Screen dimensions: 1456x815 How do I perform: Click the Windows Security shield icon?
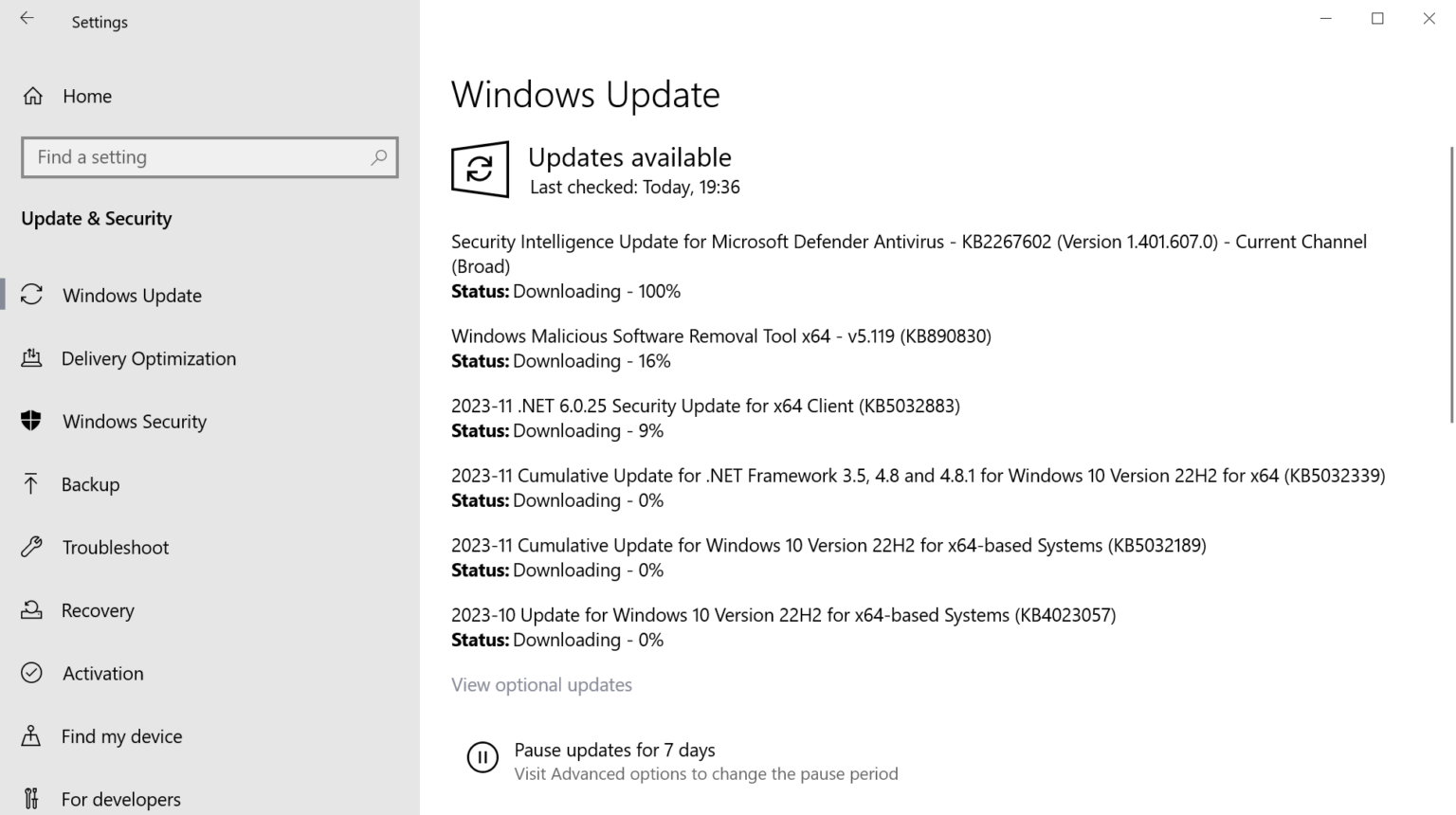point(31,421)
